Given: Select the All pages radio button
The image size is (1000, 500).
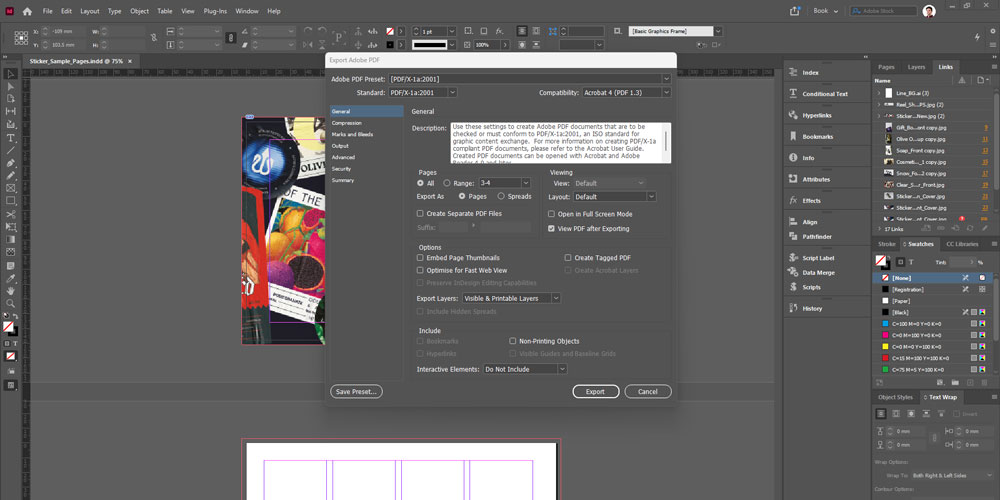Looking at the screenshot, I should pyautogui.click(x=420, y=183).
